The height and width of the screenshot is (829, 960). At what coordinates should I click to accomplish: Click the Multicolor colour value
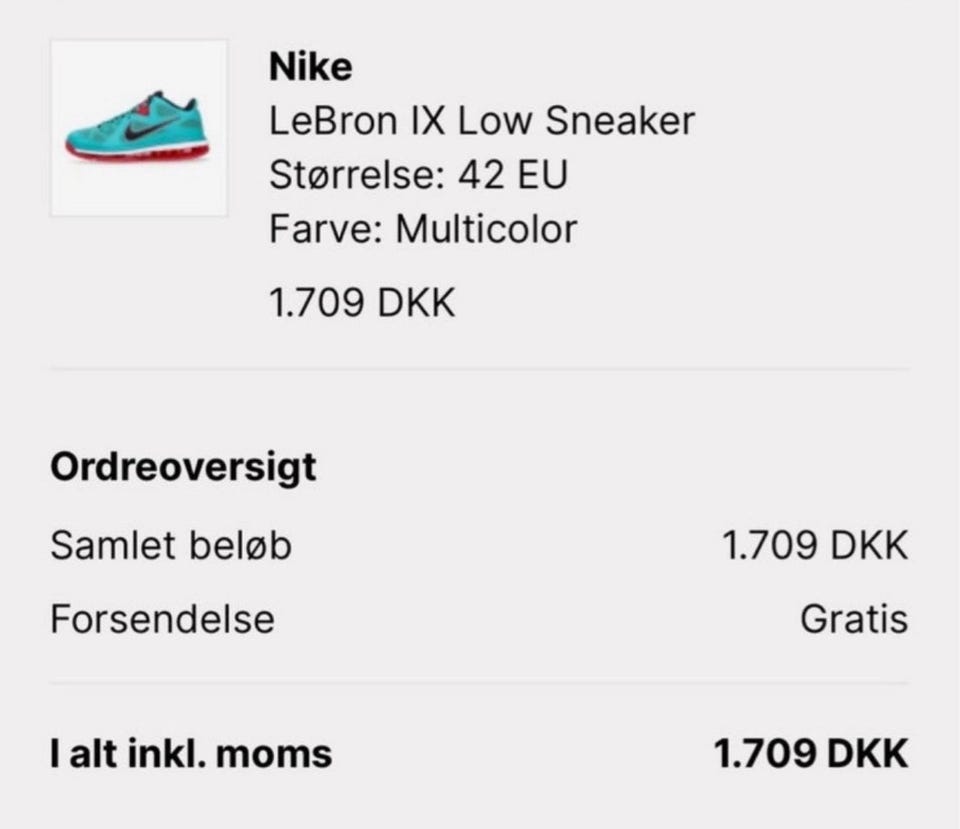pos(486,230)
